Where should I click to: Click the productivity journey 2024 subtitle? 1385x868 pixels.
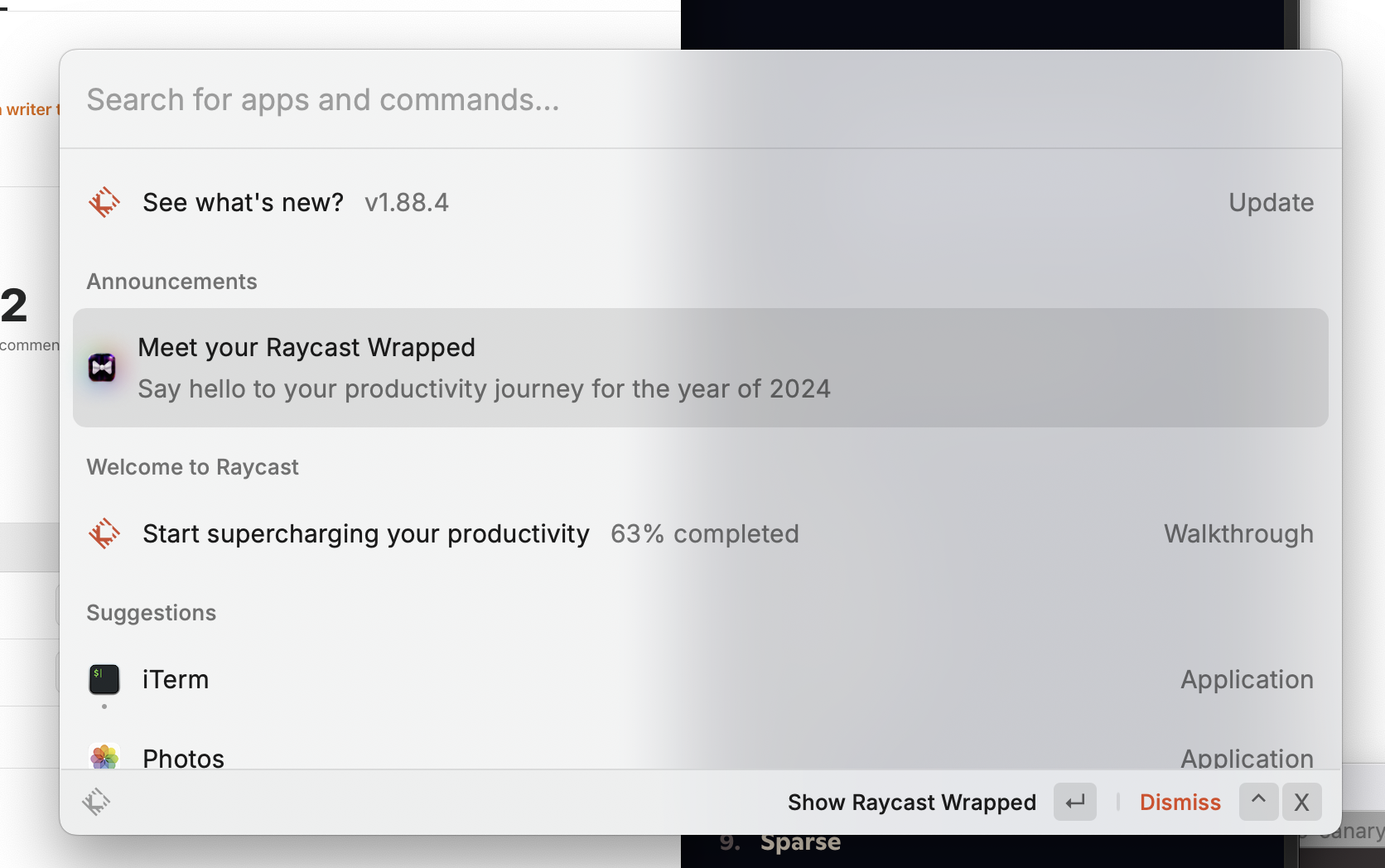point(484,389)
